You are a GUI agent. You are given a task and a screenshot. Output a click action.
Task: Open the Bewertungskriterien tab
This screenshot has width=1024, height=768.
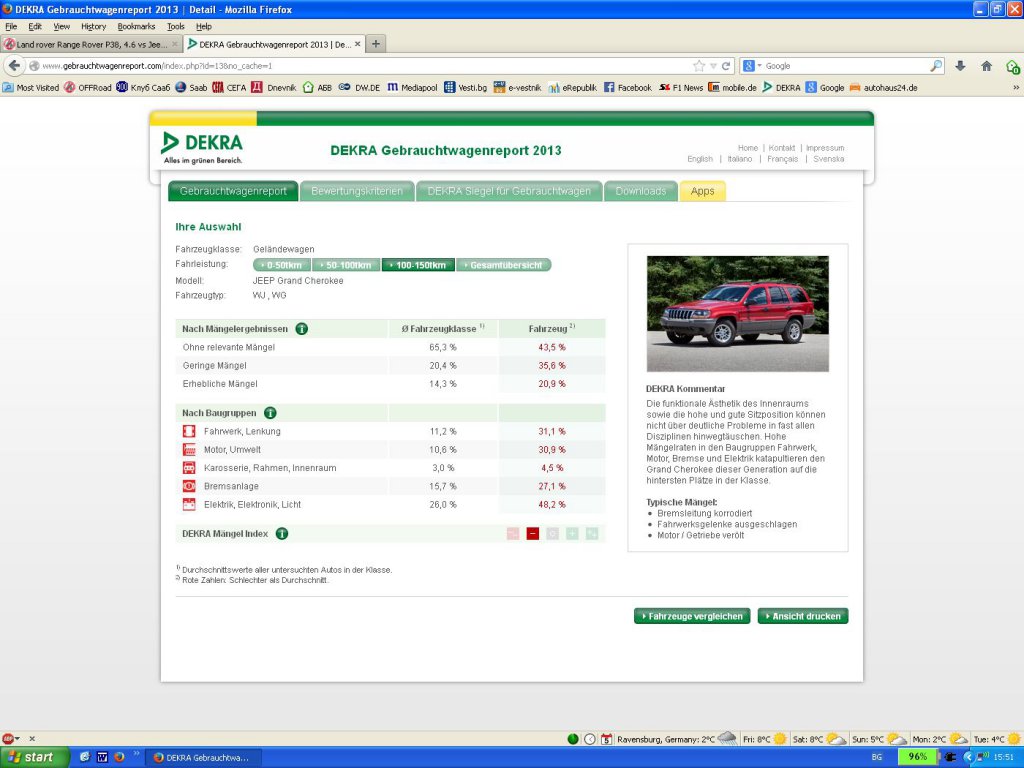[x=357, y=191]
